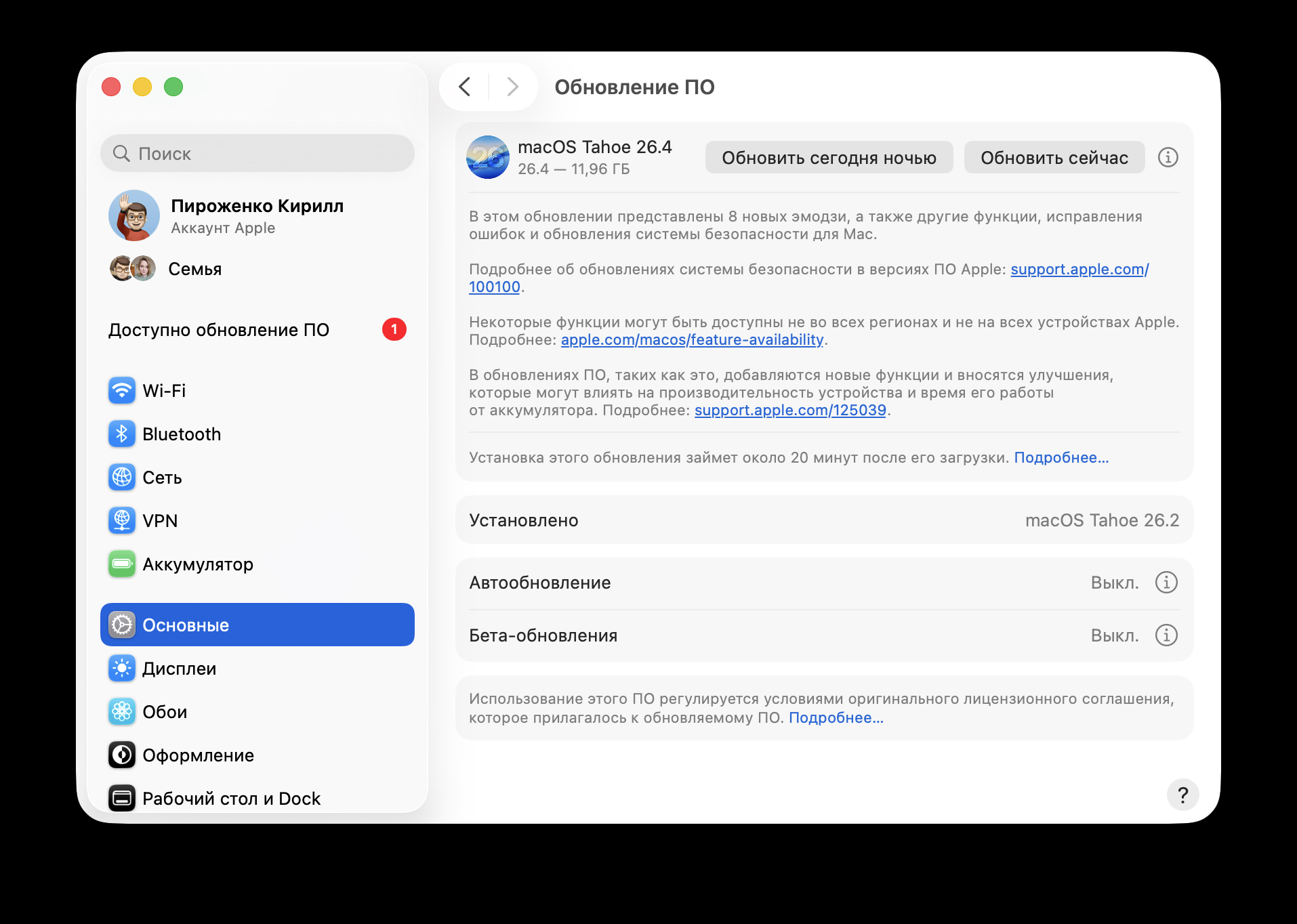Open the Обои wallpaper icon
Screen dimensions: 1297x924
pyautogui.click(x=121, y=711)
